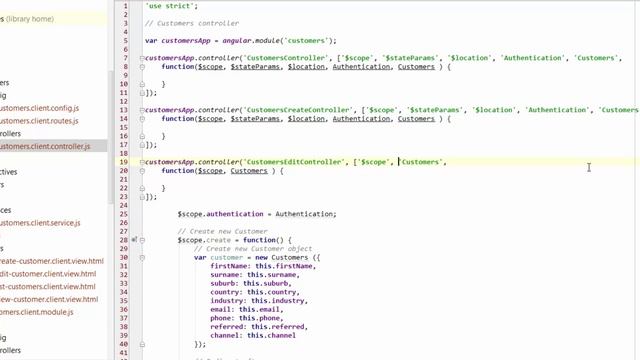Click Authentication parameter on line 8
Screen dimensions: 640x360
click(x=361, y=67)
